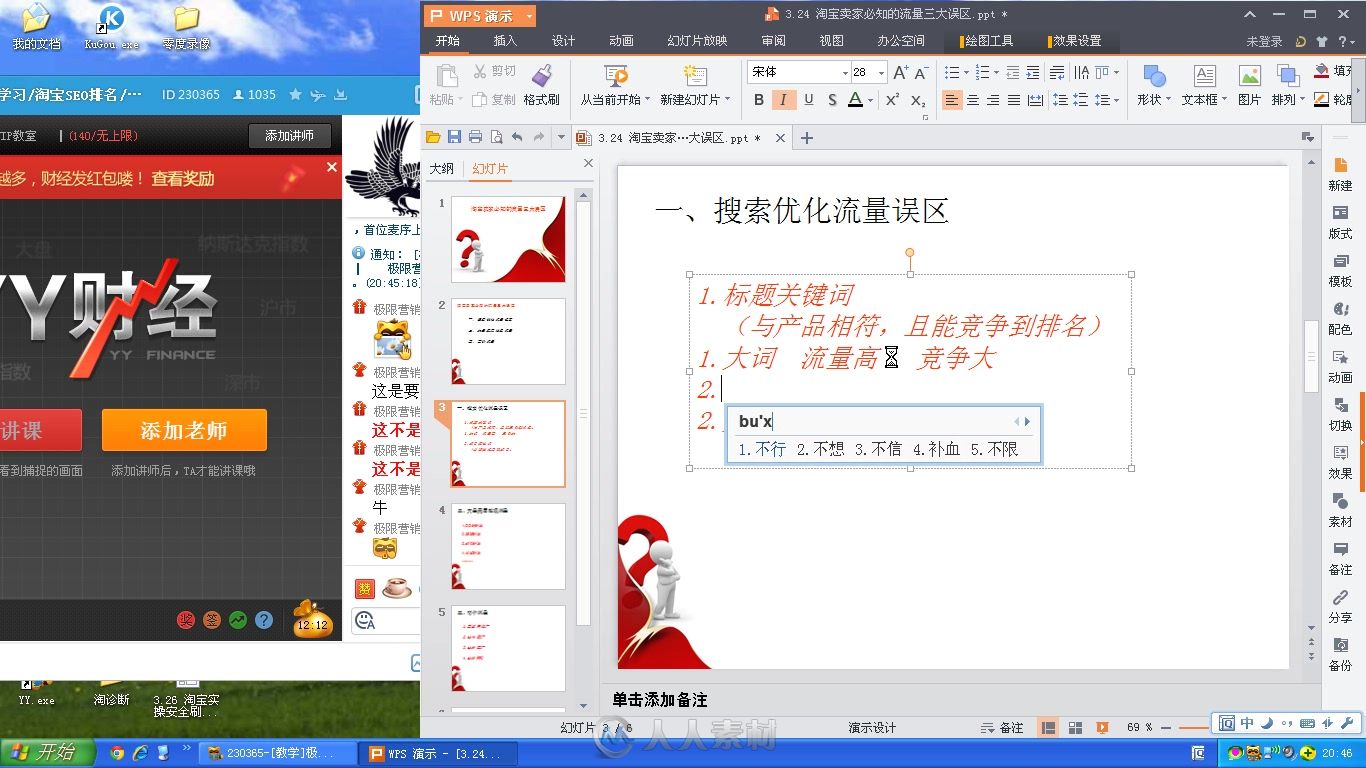Increase font size with the A+ icon
The height and width of the screenshot is (768, 1366).
[x=900, y=72]
